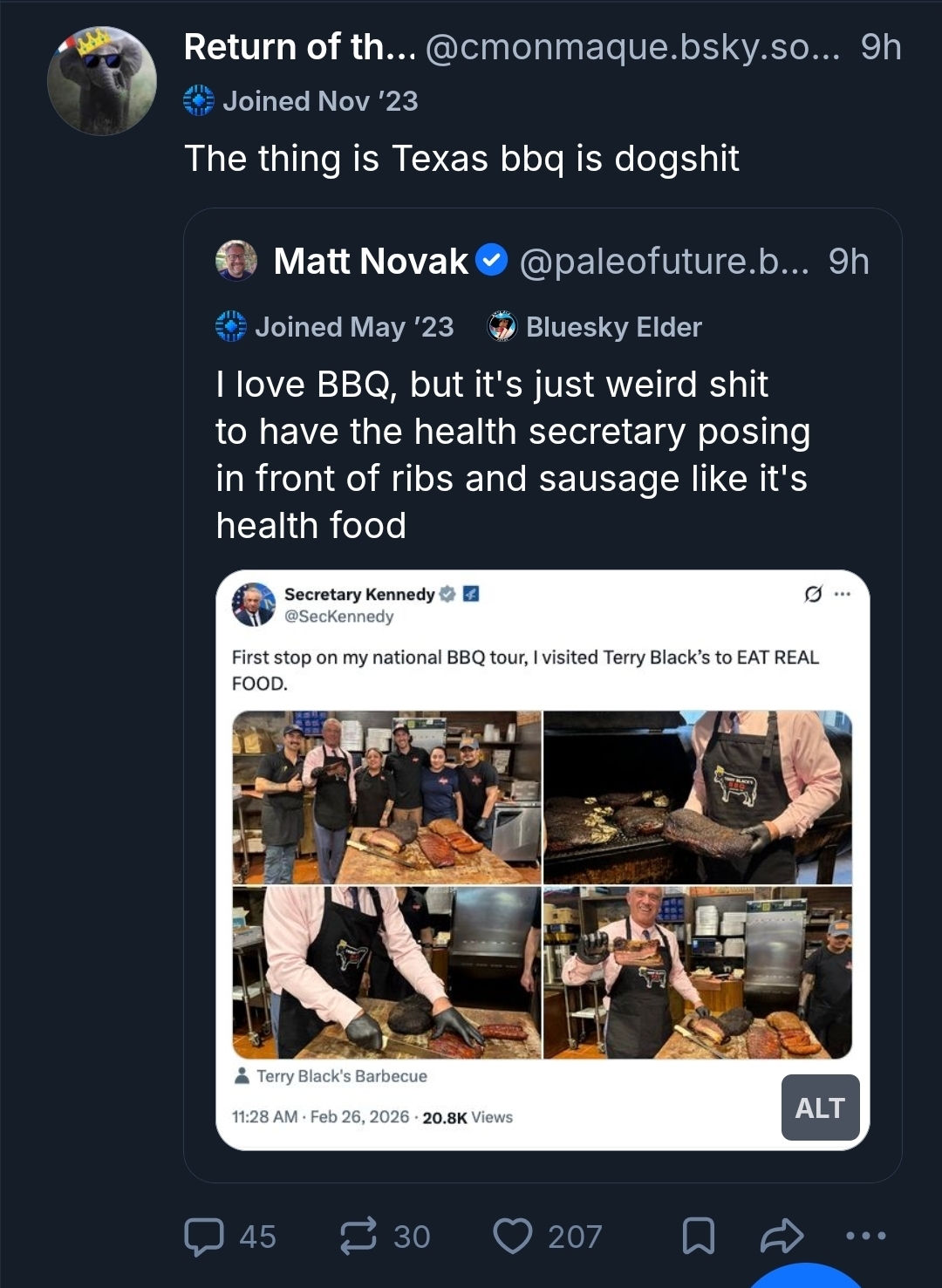The image size is (942, 1288).
Task: Open the reply comment icon
Action: pyautogui.click(x=205, y=1236)
